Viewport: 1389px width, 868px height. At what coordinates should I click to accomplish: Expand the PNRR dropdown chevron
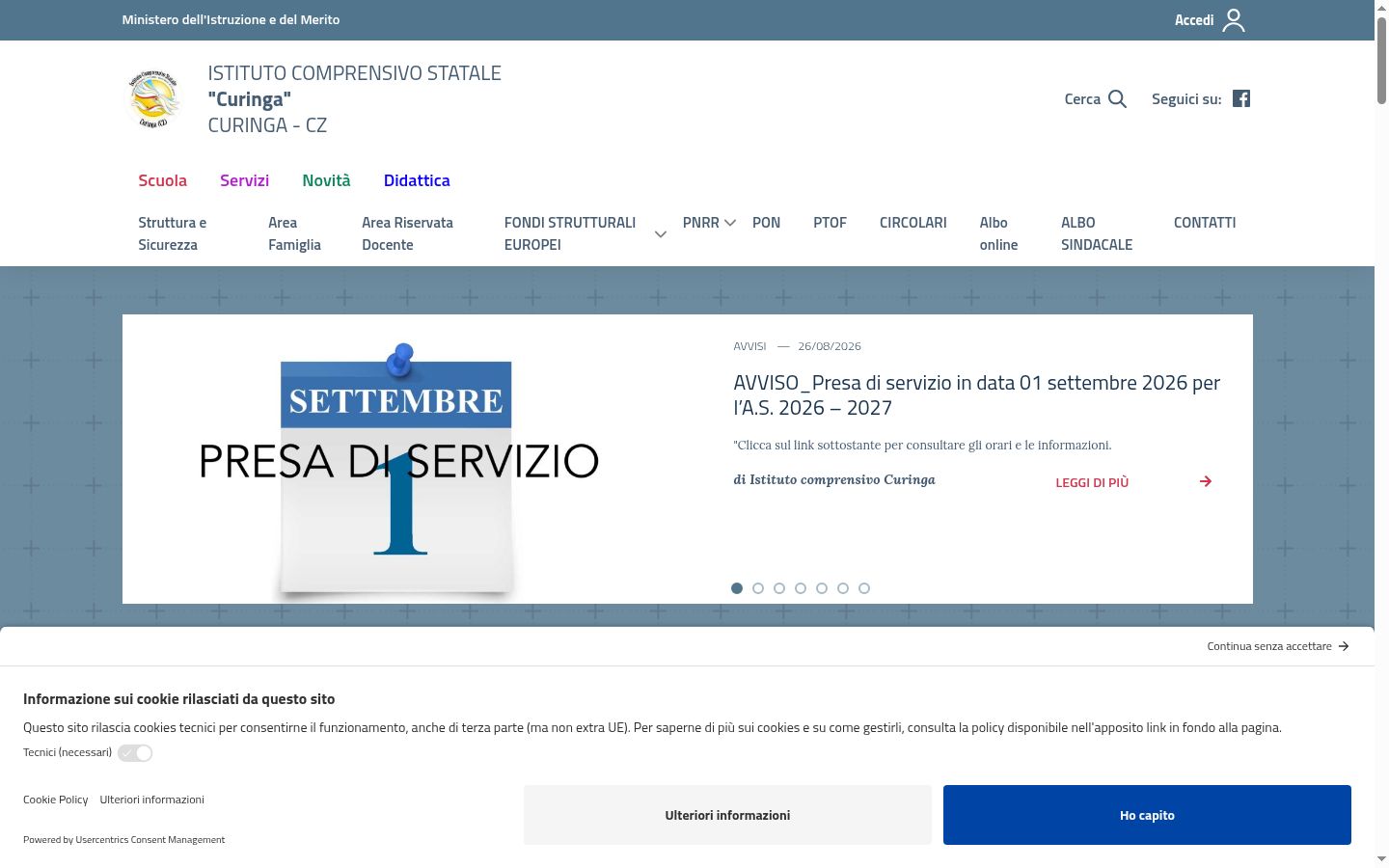pyautogui.click(x=730, y=223)
